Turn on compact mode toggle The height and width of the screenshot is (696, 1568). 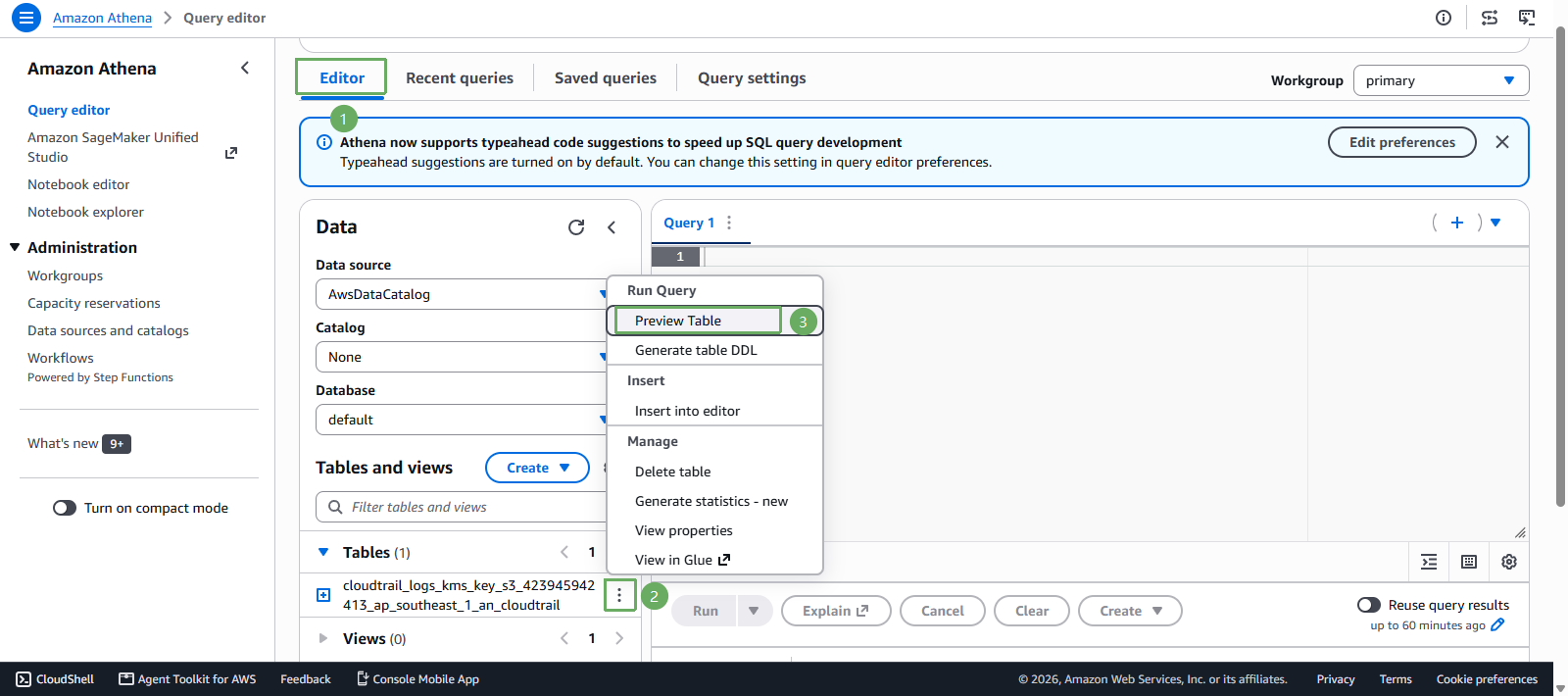point(65,508)
